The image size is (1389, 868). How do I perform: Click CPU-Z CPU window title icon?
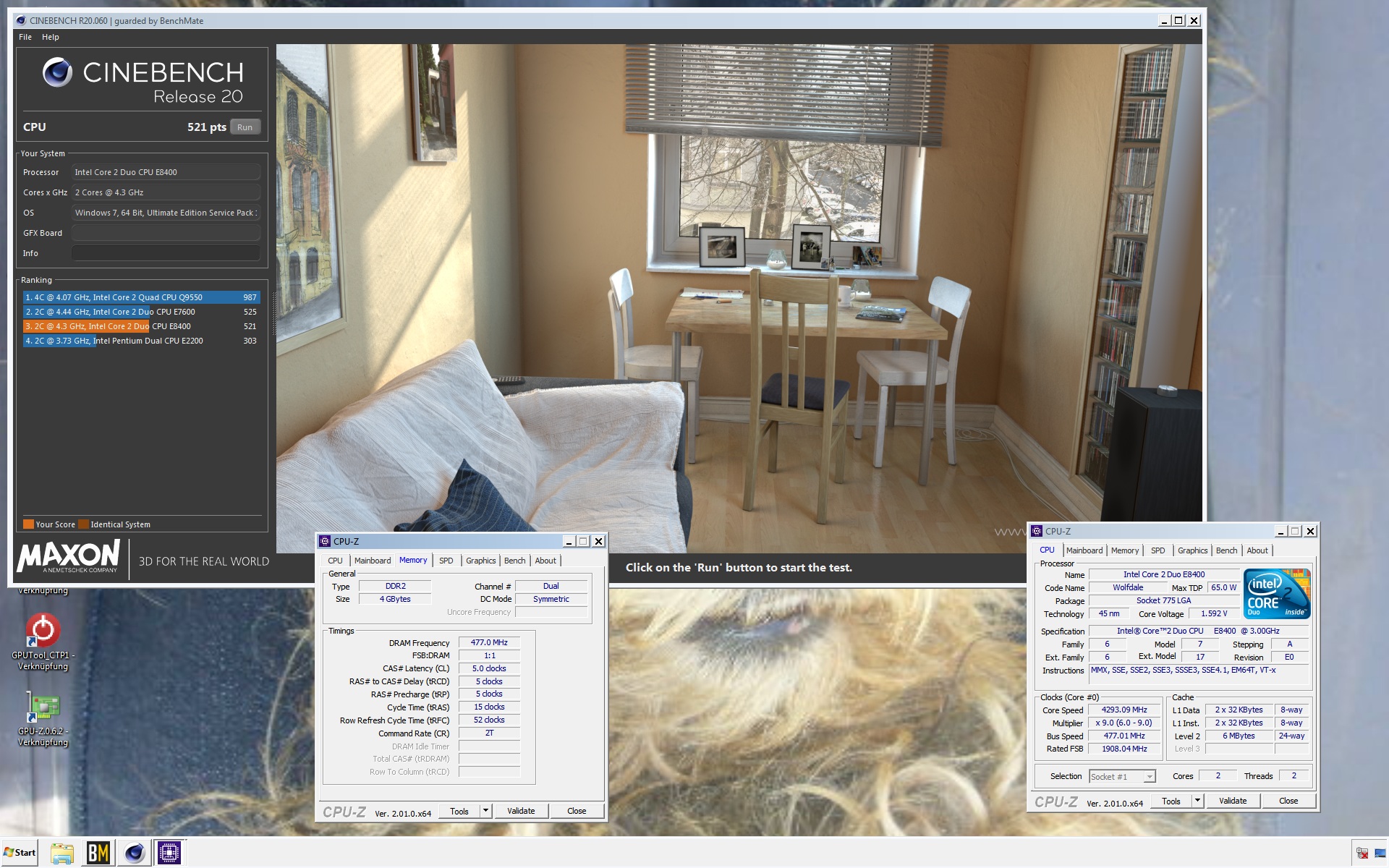[1037, 531]
